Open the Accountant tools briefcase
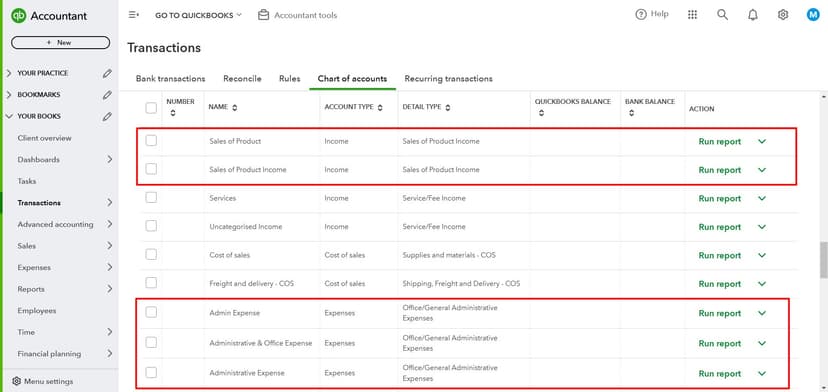Viewport: 828px width, 392px height. click(264, 15)
